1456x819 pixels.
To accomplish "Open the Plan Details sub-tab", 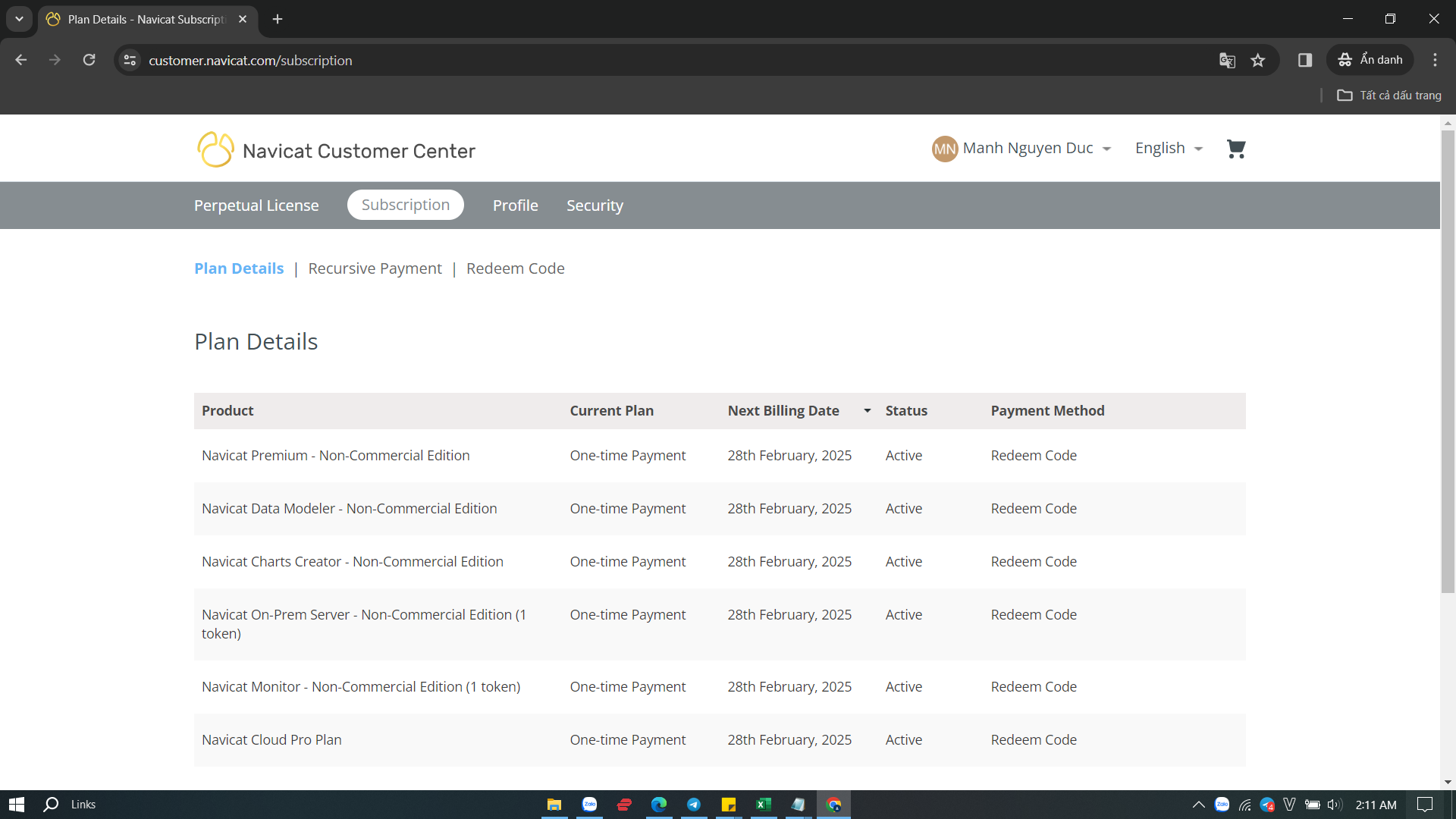I will [x=239, y=268].
